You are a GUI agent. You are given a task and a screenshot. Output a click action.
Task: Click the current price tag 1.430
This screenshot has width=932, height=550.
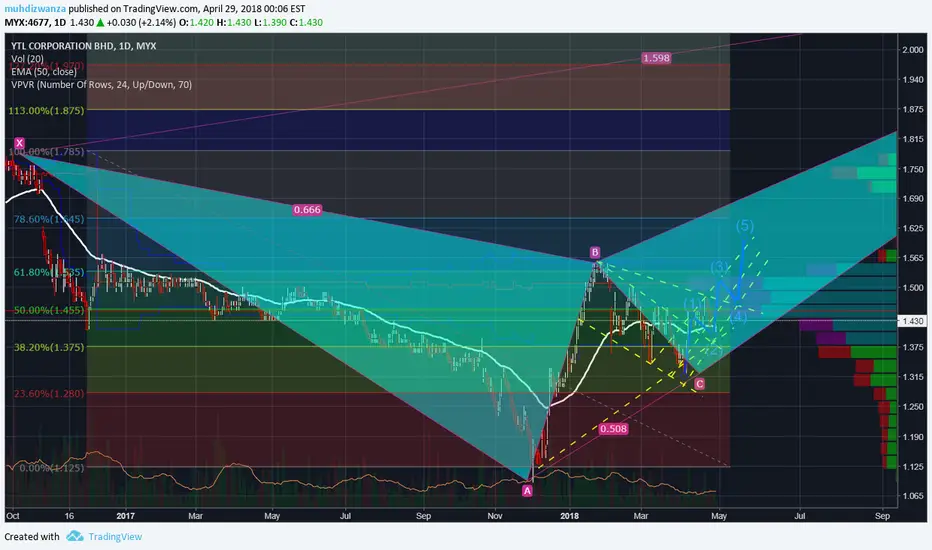(x=914, y=320)
